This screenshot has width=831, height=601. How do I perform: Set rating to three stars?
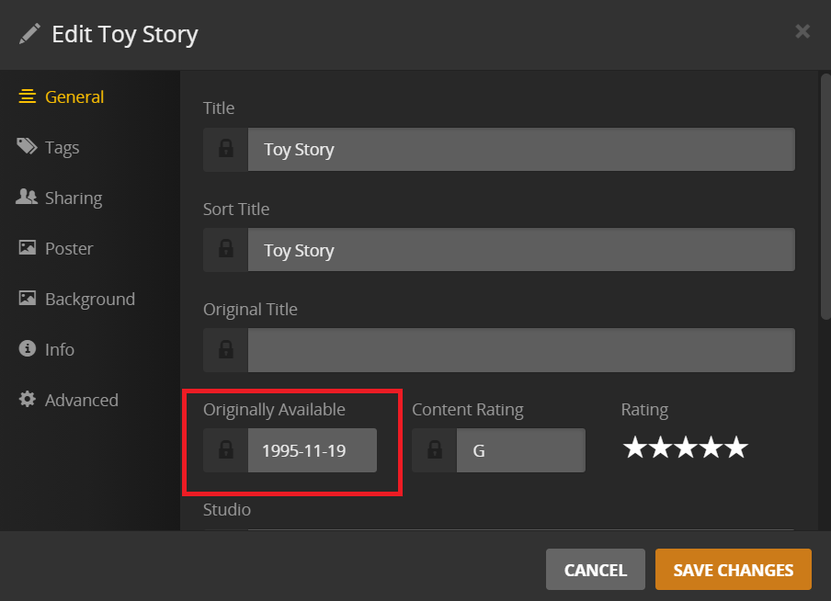point(686,447)
